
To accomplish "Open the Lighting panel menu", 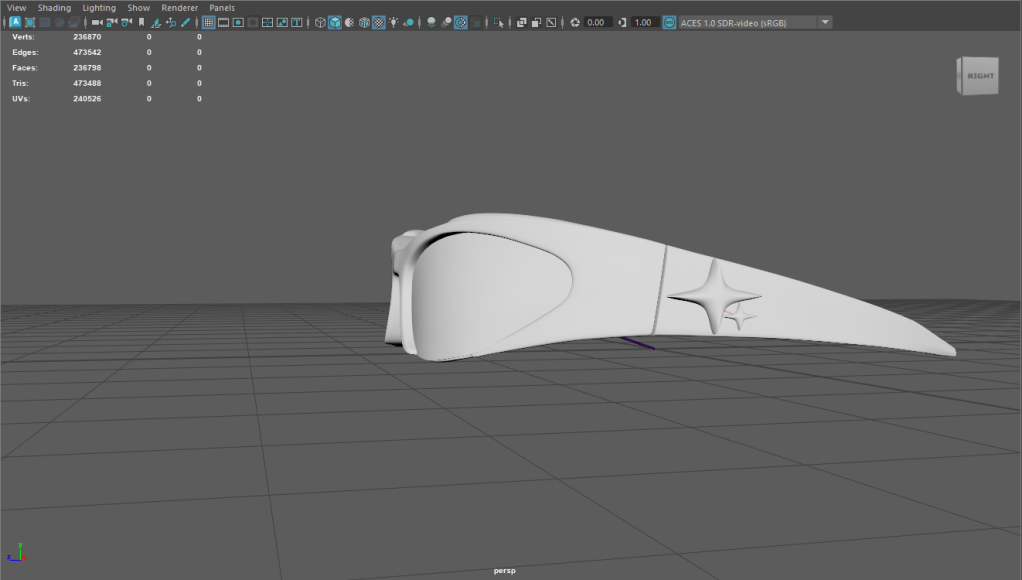I will pos(99,7).
